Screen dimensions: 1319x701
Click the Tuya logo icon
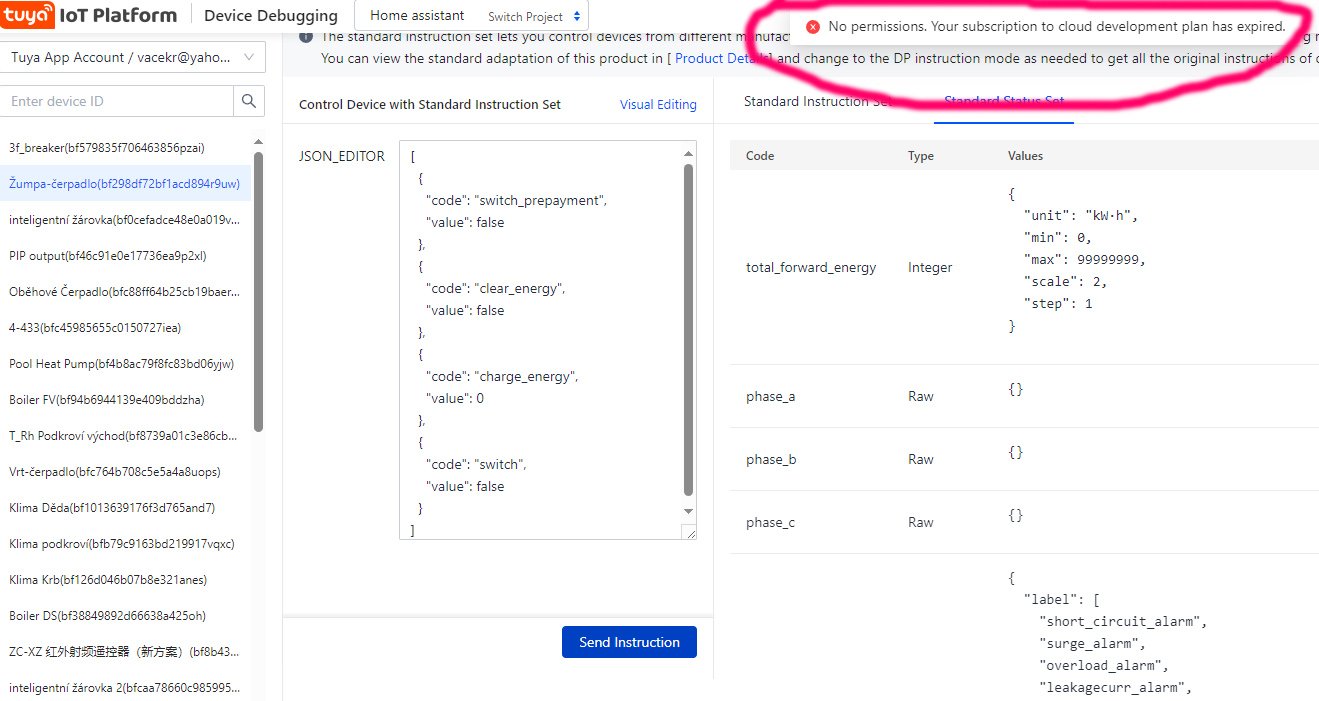27,15
